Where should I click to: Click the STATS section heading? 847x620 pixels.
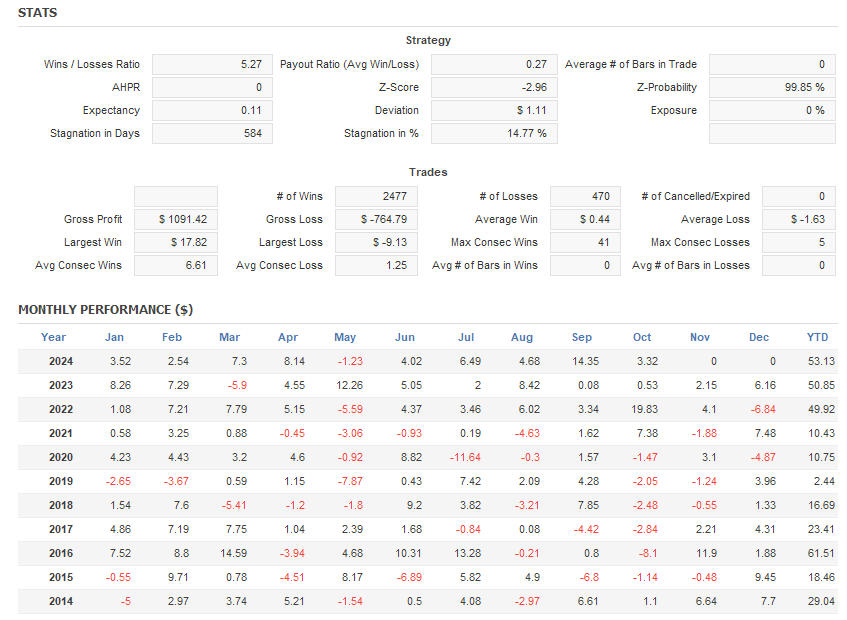pyautogui.click(x=37, y=12)
